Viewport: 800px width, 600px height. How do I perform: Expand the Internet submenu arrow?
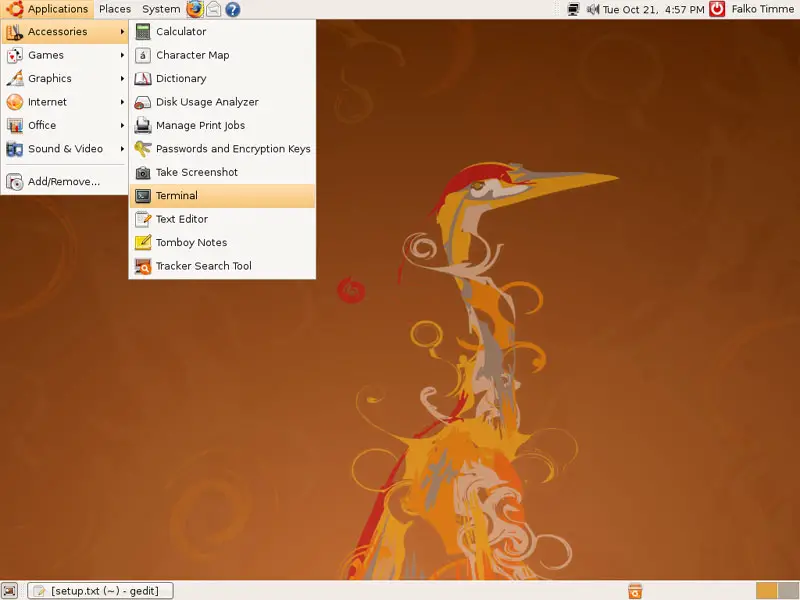pyautogui.click(x=122, y=102)
